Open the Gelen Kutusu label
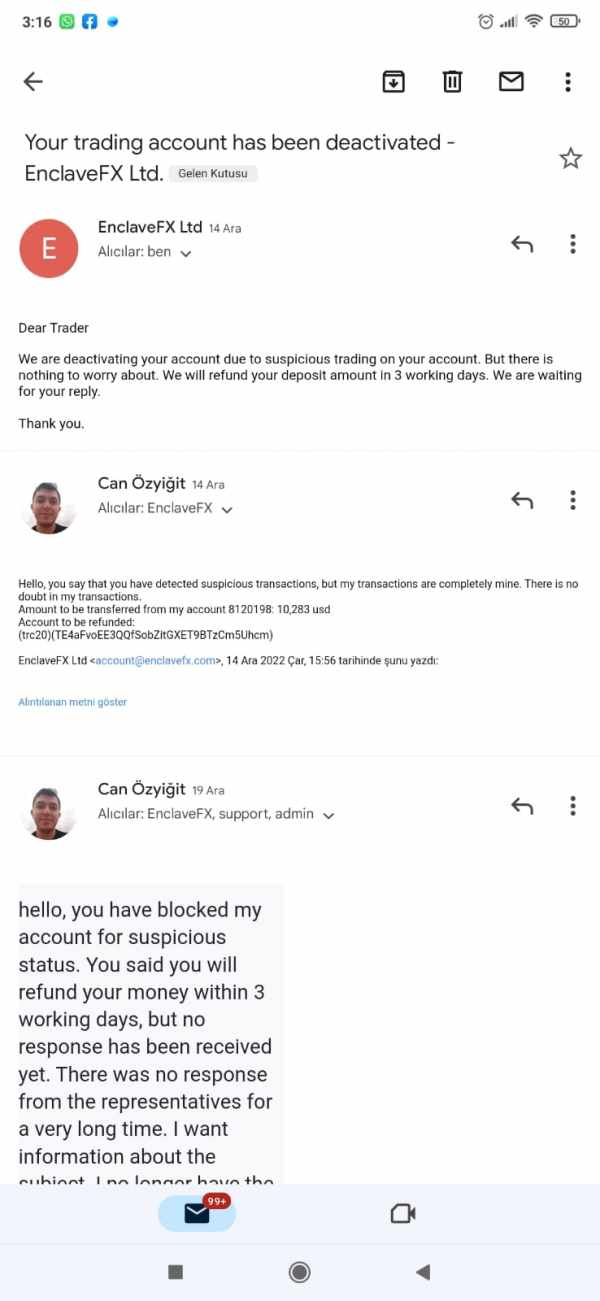The image size is (600, 1301). coord(213,173)
